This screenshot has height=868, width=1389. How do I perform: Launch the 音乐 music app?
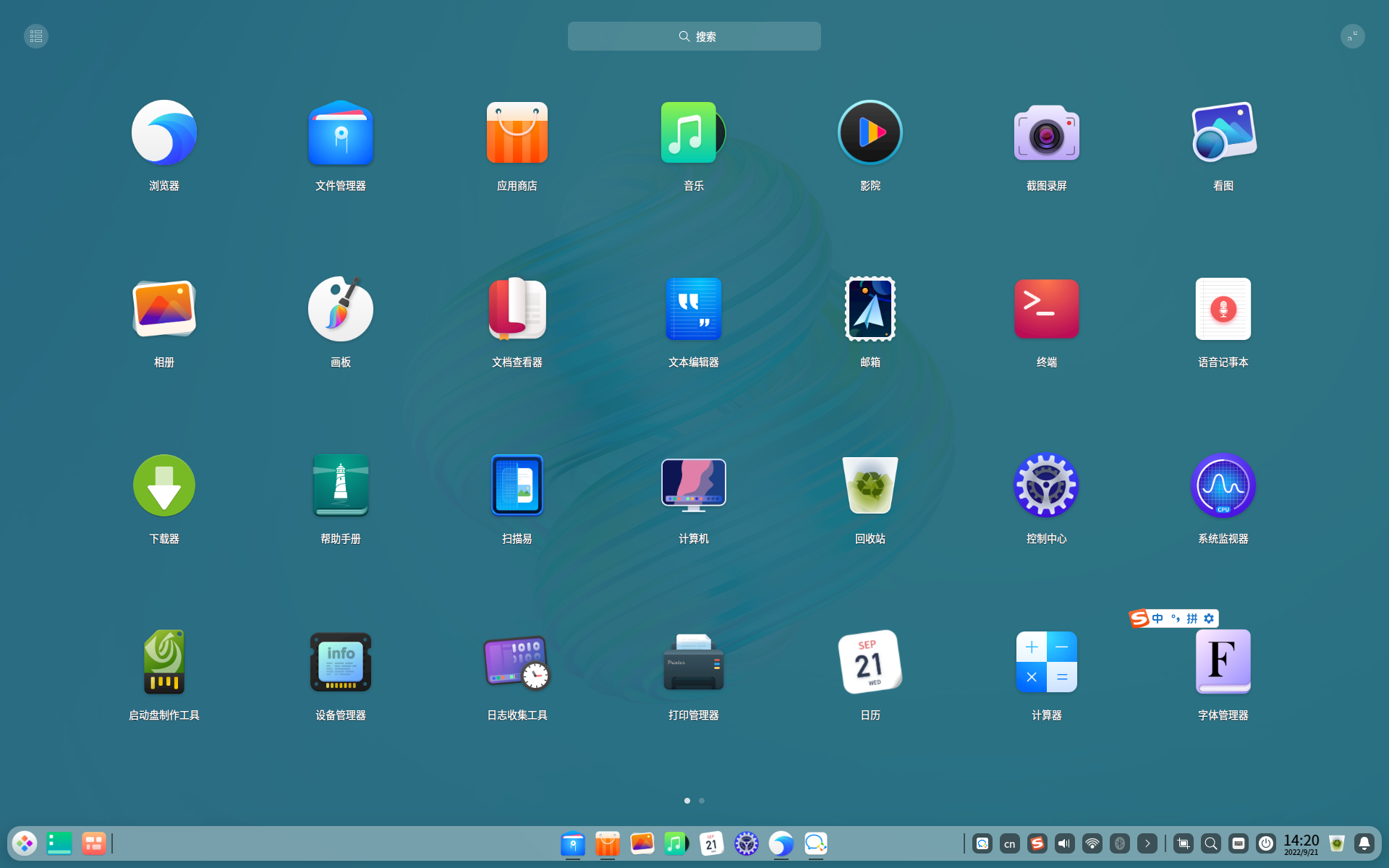pyautogui.click(x=693, y=132)
